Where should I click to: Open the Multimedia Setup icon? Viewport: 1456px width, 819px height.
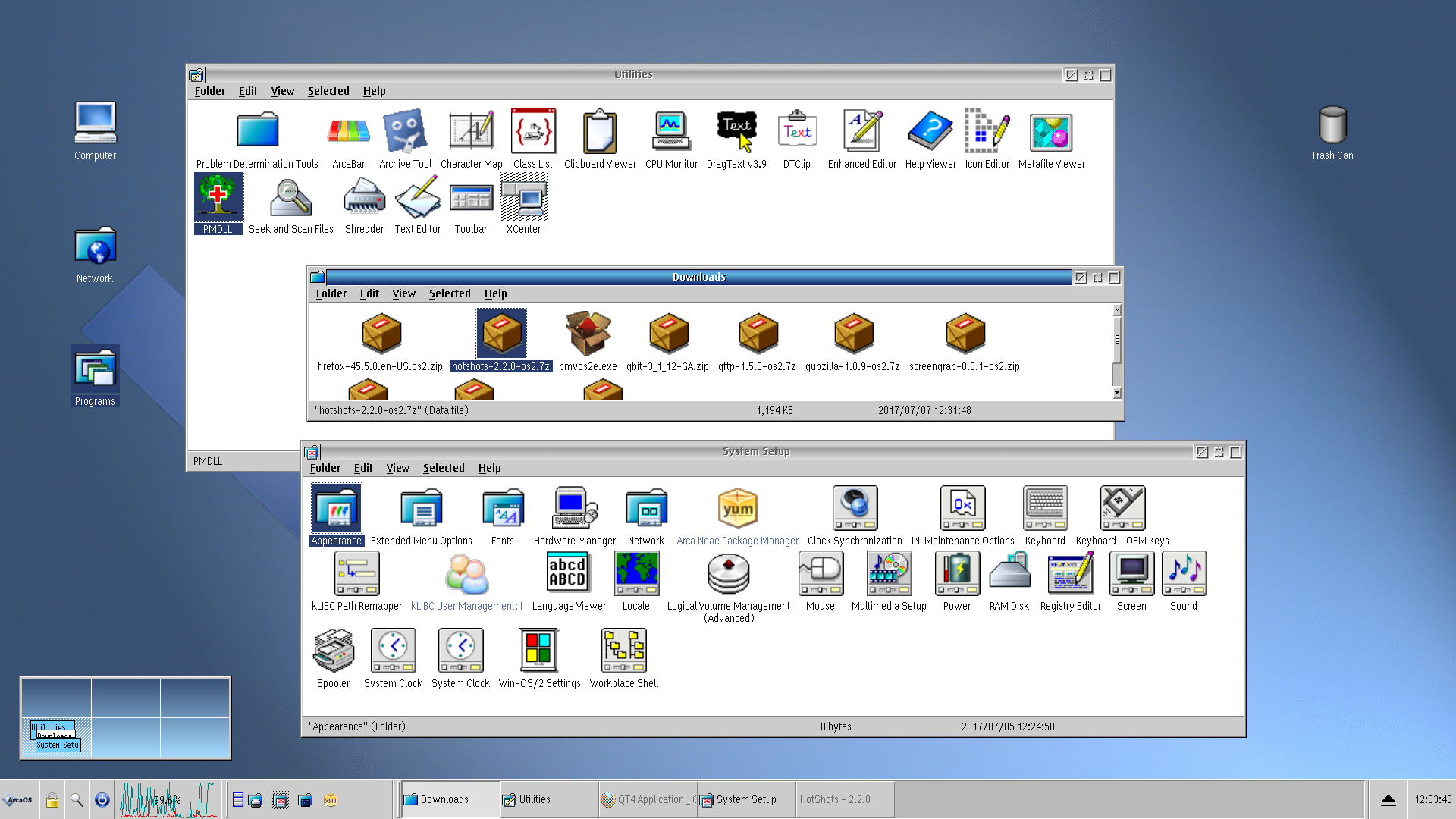click(889, 573)
